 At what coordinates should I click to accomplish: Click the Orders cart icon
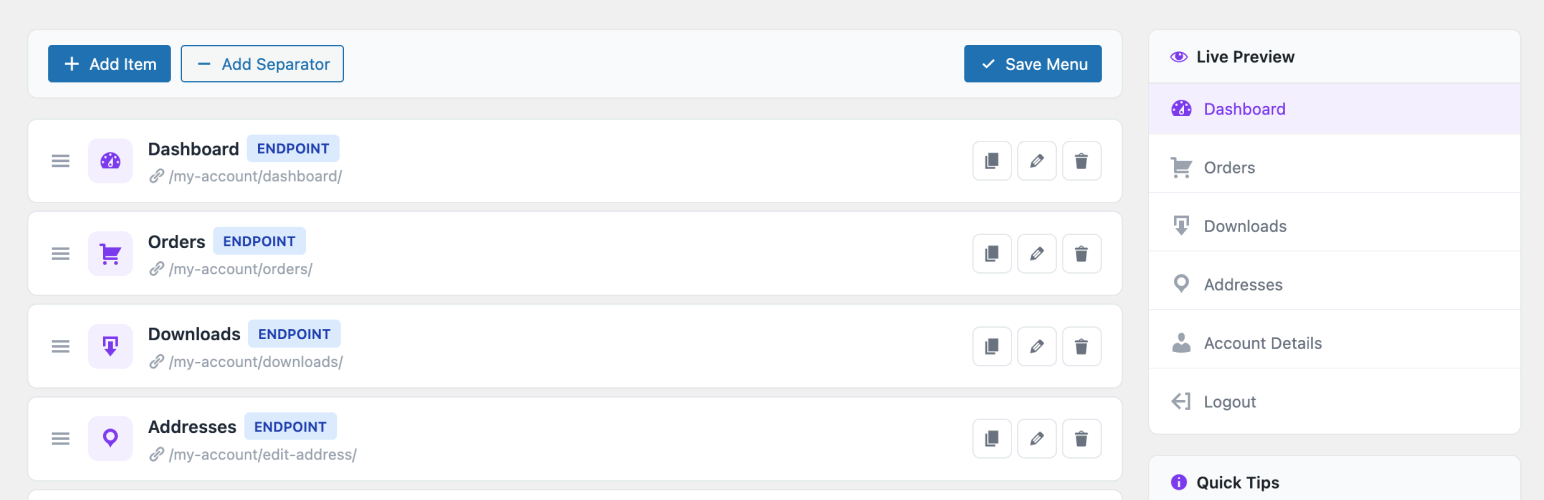pos(110,254)
